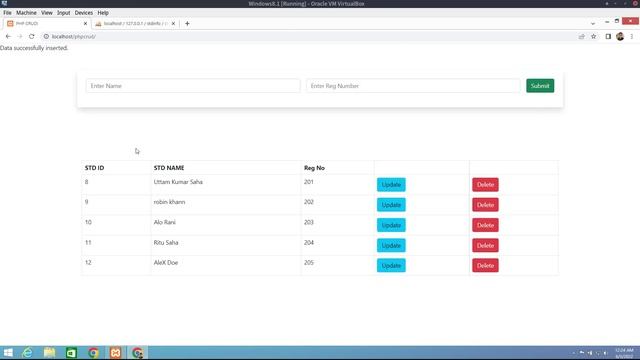Close the PHP CRUD tab
Viewport: 640px width, 360px height.
pos(85,24)
